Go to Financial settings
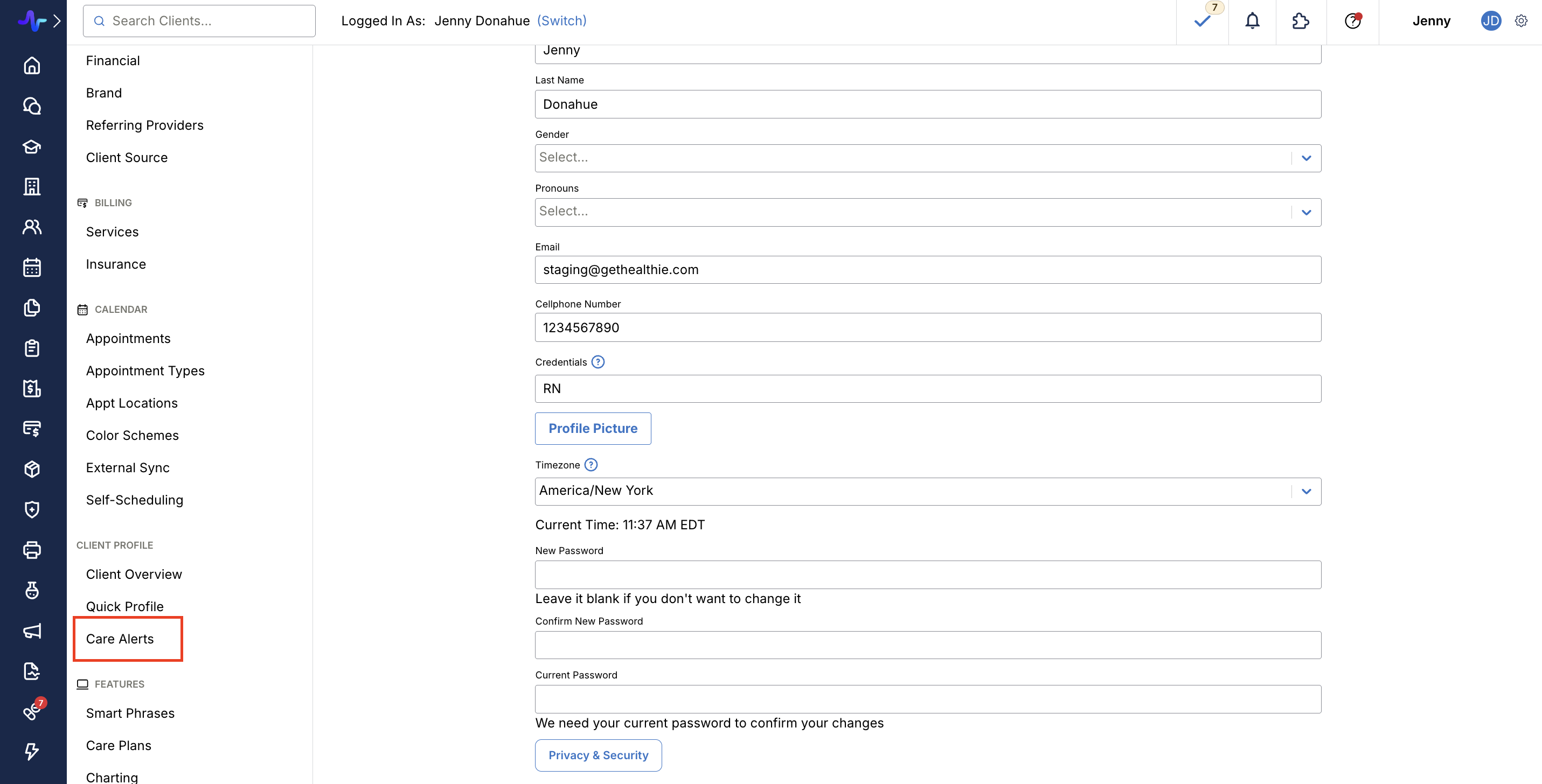The image size is (1542, 784). [113, 60]
